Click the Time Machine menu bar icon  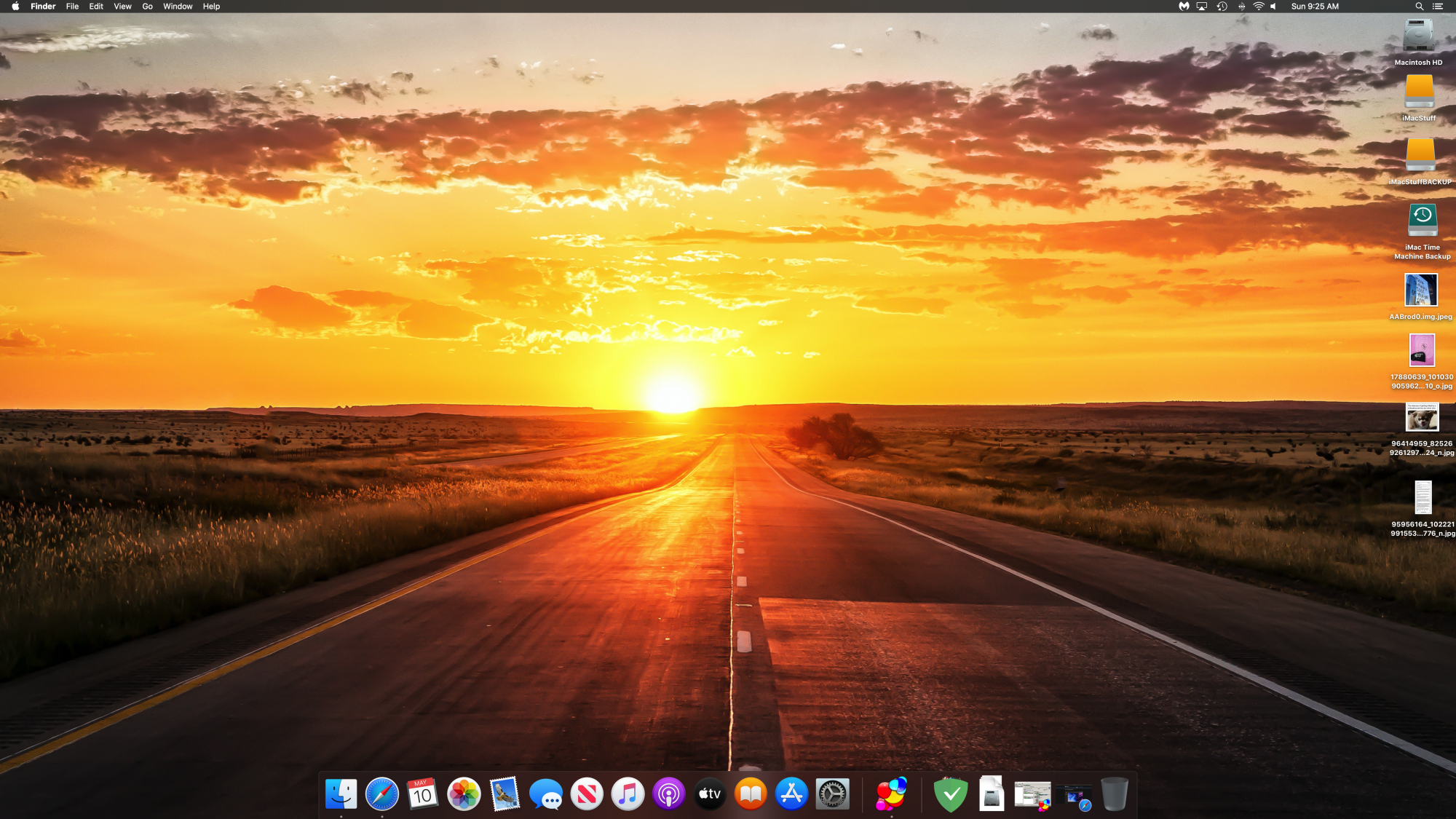tap(1222, 7)
